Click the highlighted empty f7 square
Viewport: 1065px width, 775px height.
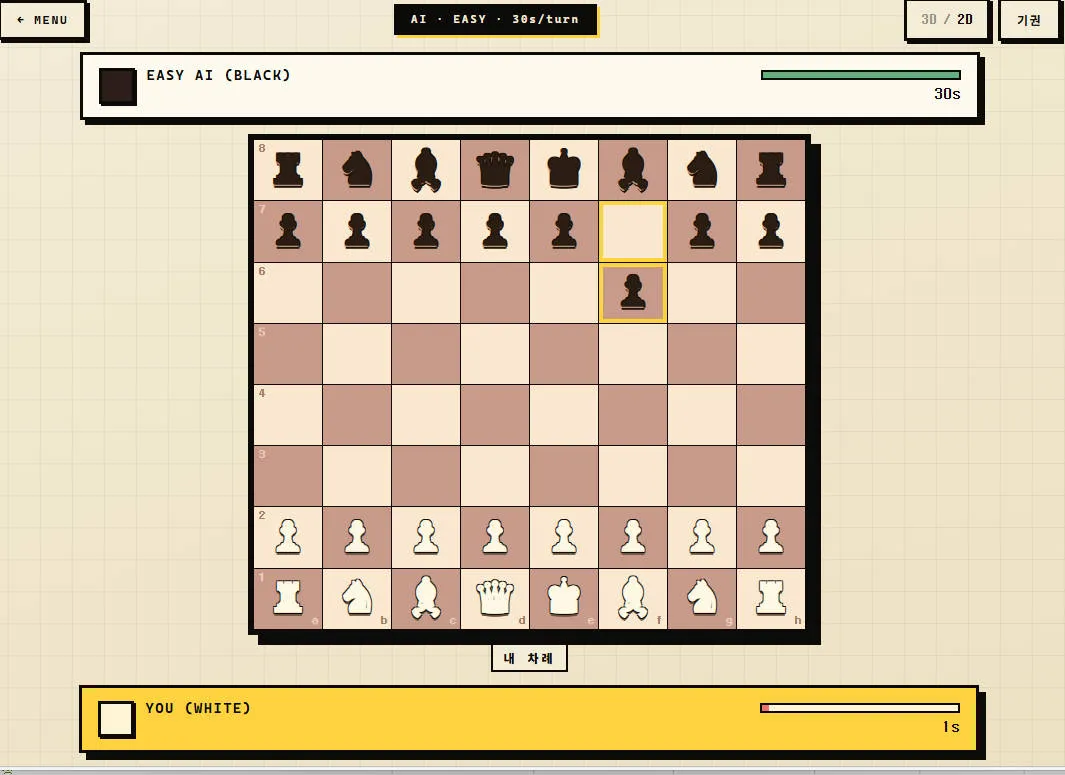pos(633,231)
